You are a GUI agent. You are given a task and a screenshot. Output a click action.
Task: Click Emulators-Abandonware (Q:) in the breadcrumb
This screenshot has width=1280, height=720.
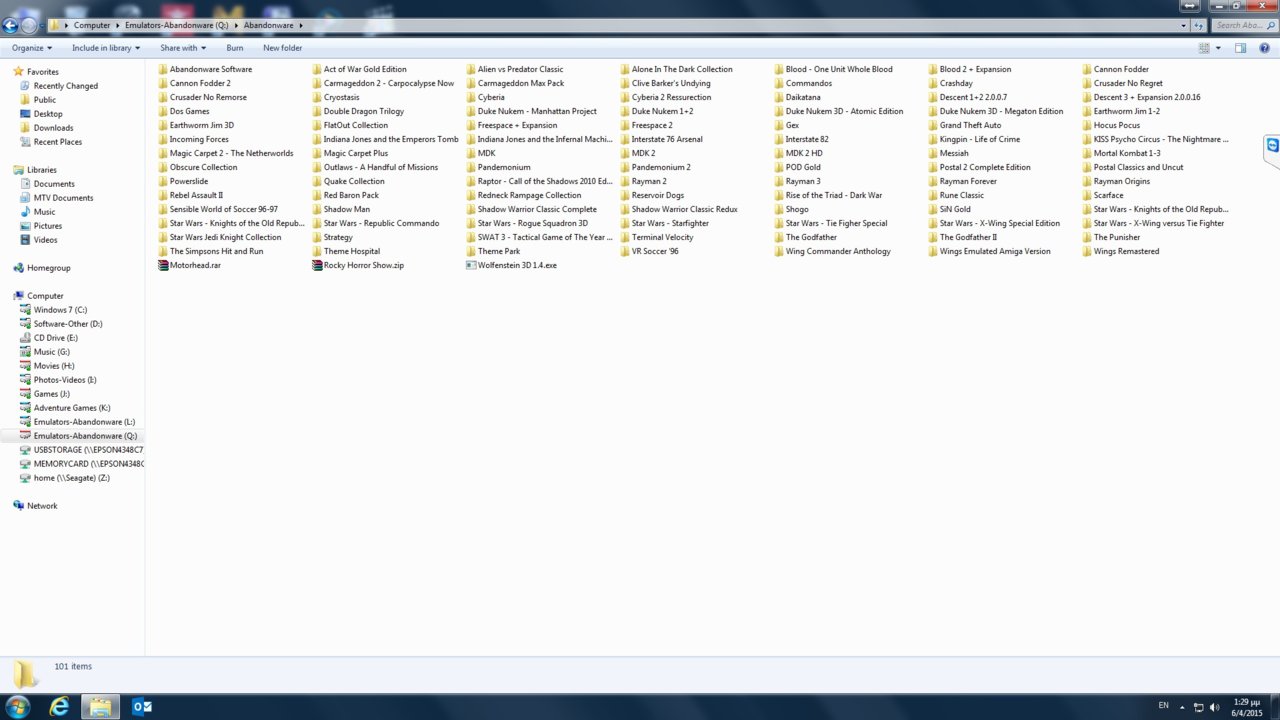click(176, 25)
